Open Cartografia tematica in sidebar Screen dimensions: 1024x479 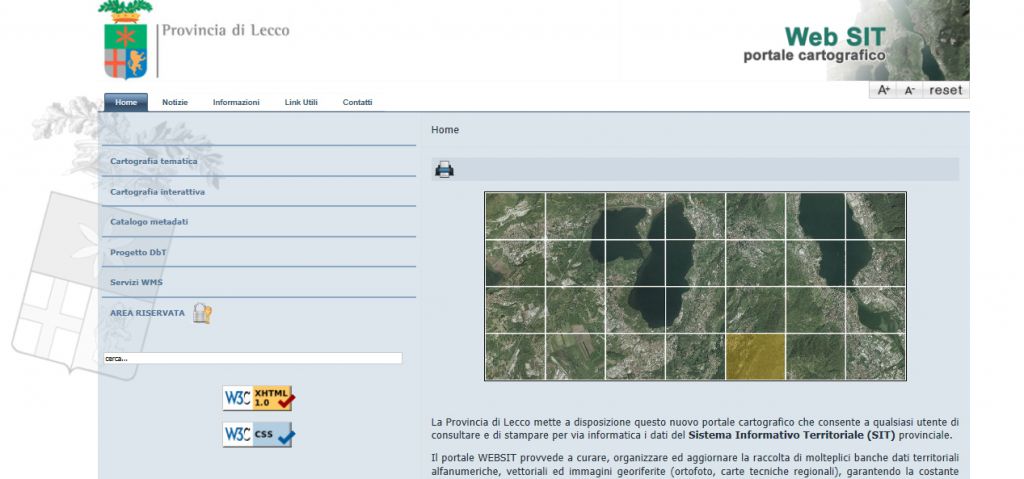coord(154,161)
